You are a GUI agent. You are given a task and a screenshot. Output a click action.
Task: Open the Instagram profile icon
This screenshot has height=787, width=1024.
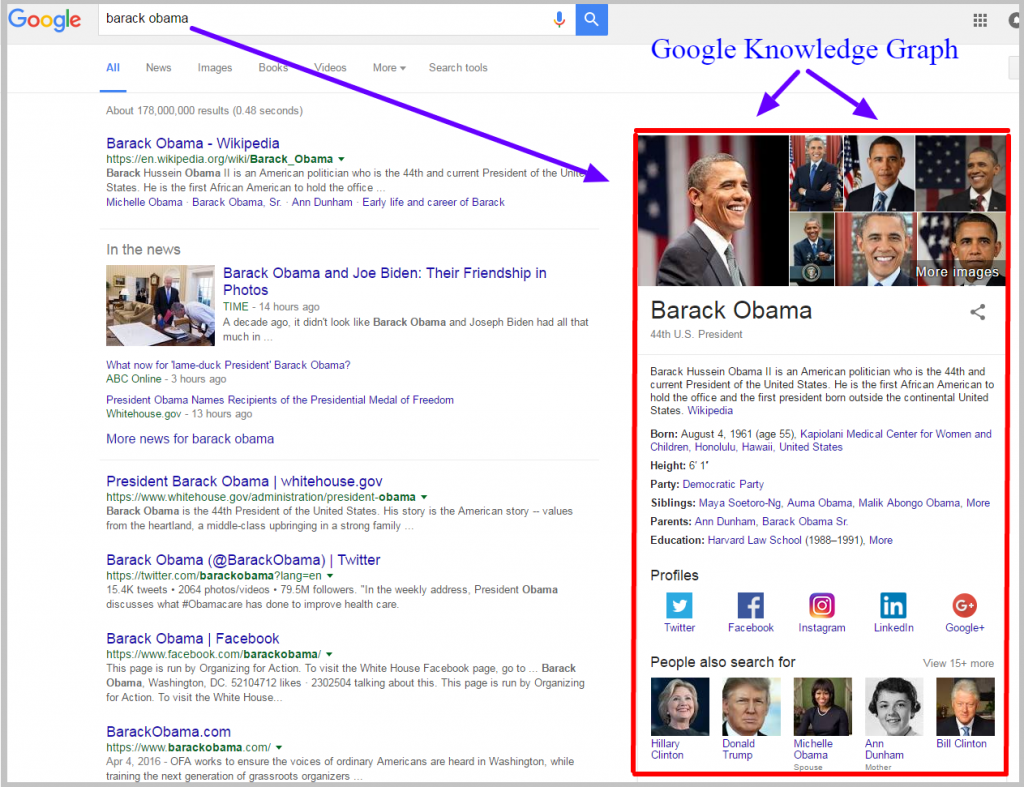[x=822, y=605]
